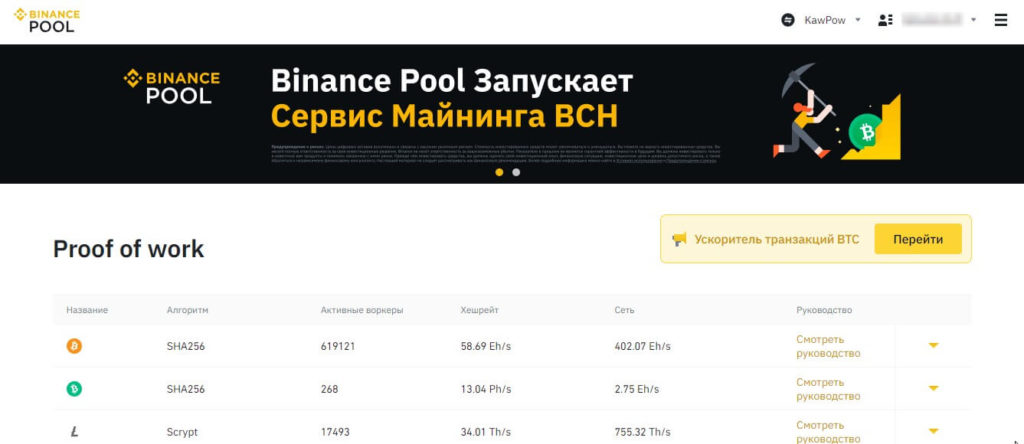Expand the Bitcoin Cash row
The width and height of the screenshot is (1024, 444).
(933, 389)
